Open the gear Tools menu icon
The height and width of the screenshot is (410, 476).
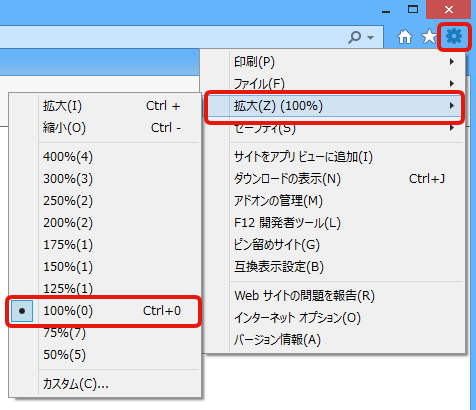click(x=454, y=36)
